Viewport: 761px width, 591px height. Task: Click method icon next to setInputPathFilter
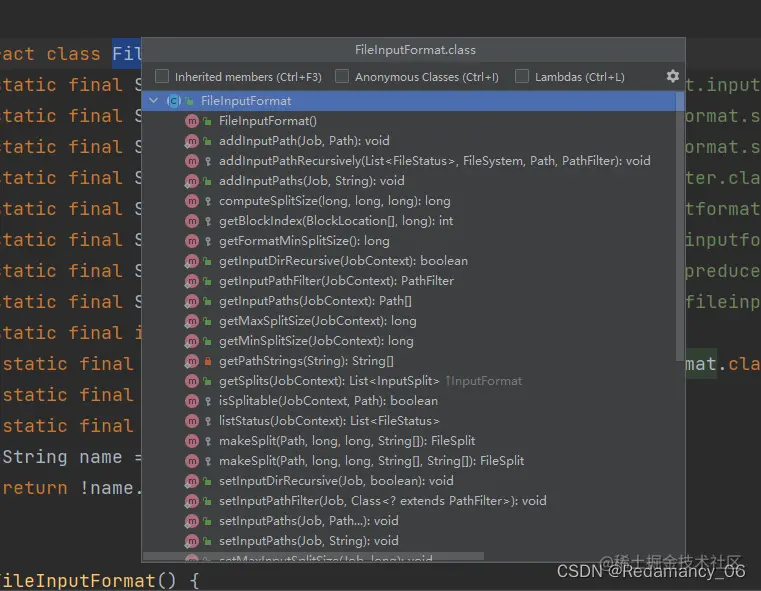click(x=192, y=501)
